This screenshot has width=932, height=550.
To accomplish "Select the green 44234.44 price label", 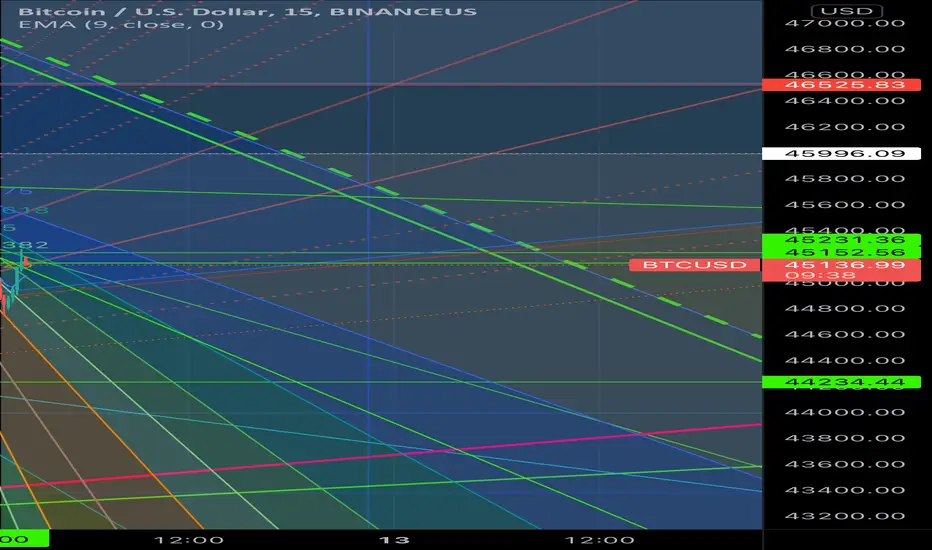I will click(x=842, y=382).
